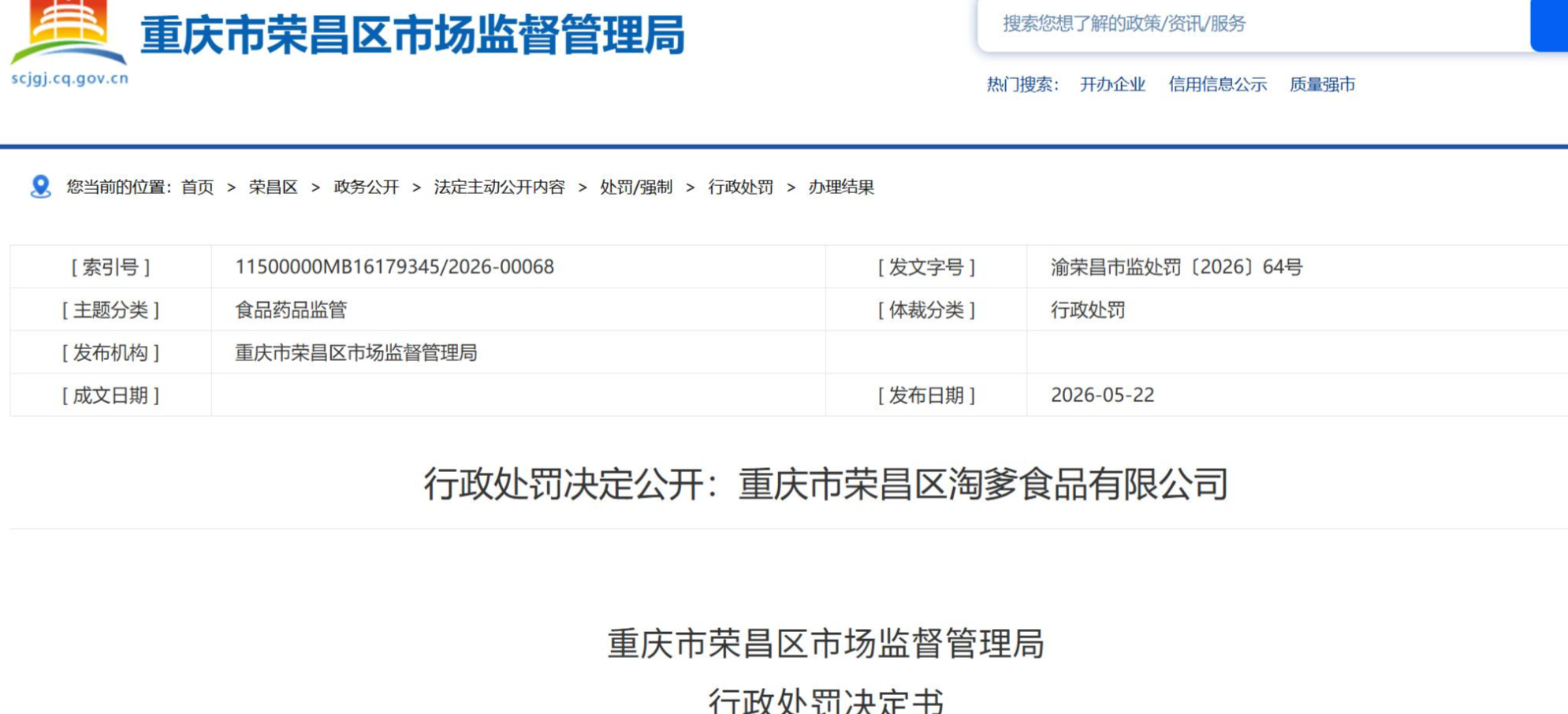Click the blue location pin icon
Viewport: 1568px width, 714px height.
[40, 187]
